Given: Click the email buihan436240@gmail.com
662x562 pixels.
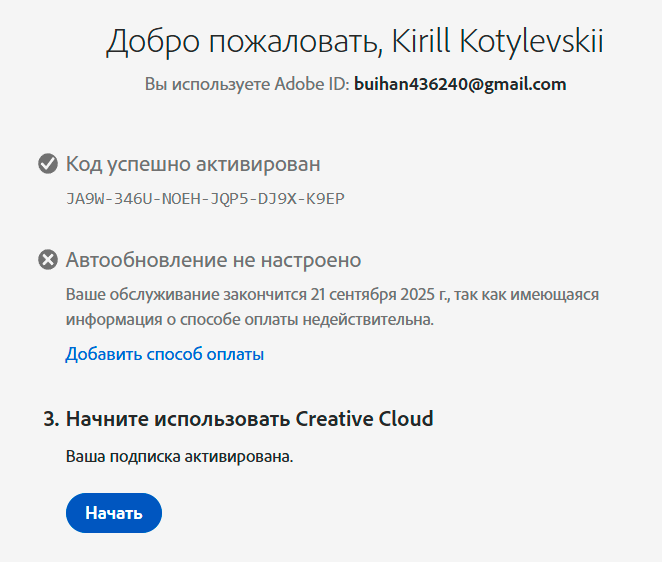Looking at the screenshot, I should (460, 84).
